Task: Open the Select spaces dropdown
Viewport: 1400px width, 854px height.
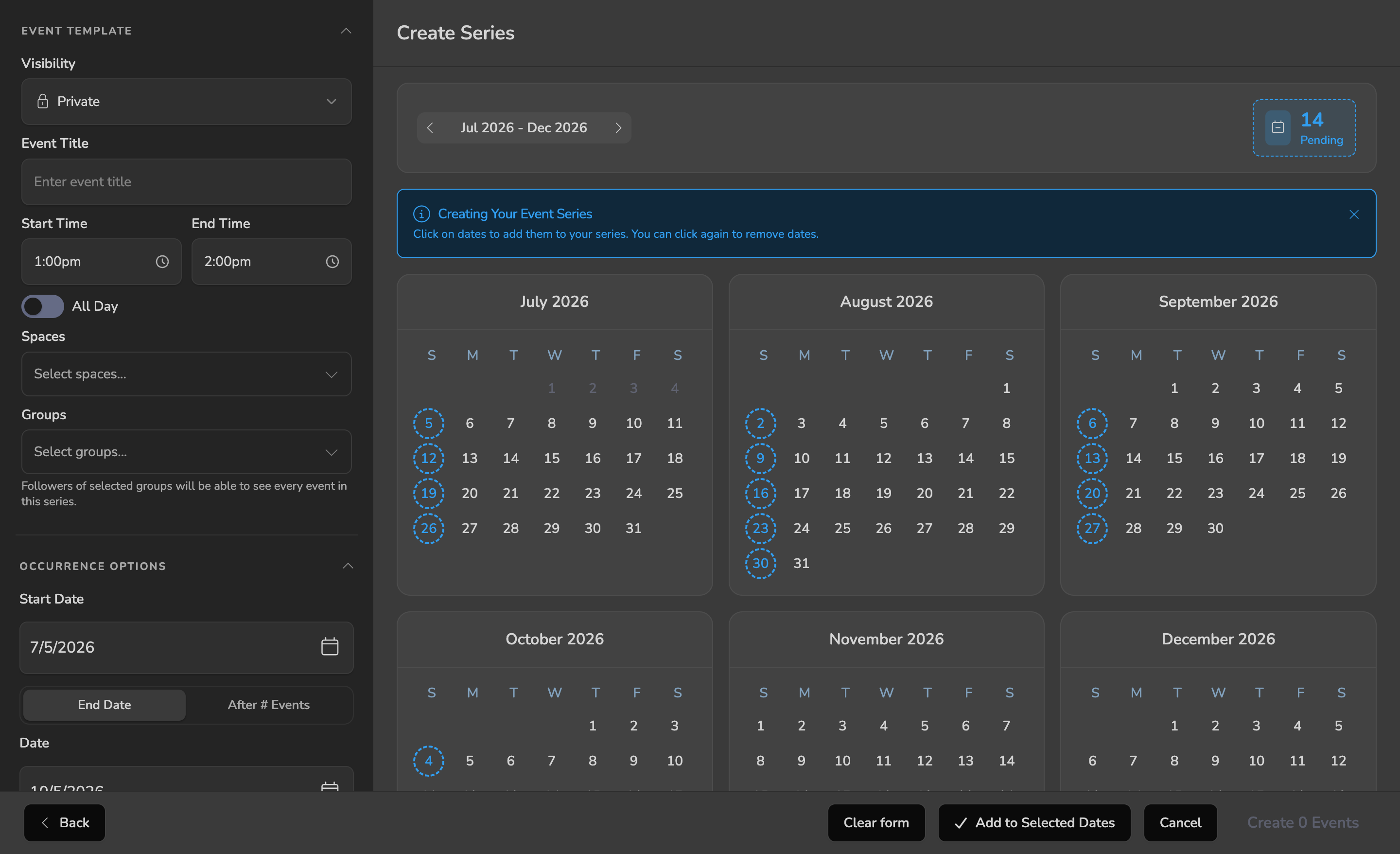Action: [186, 374]
